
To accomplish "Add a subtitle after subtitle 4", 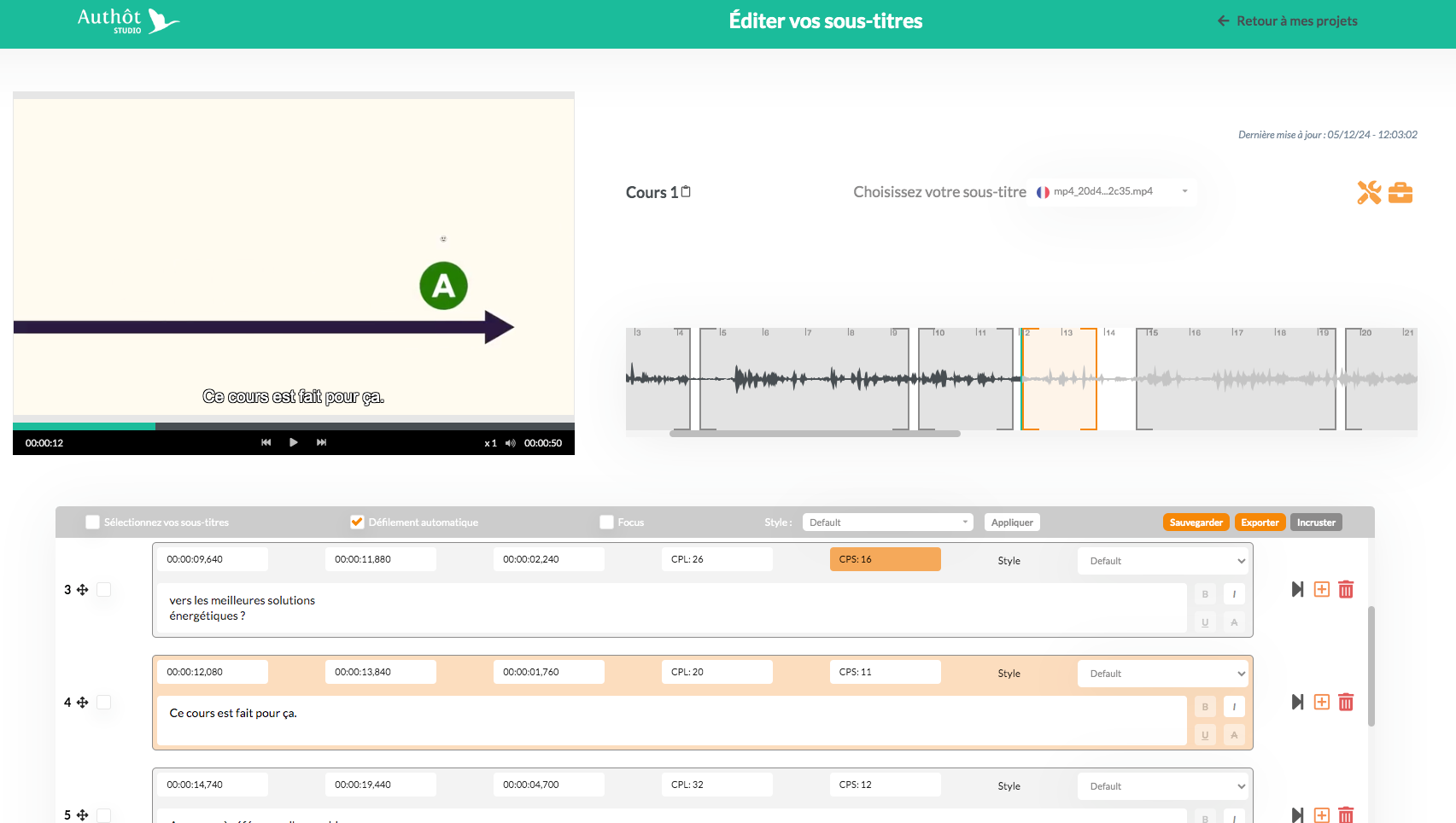I will (1322, 702).
